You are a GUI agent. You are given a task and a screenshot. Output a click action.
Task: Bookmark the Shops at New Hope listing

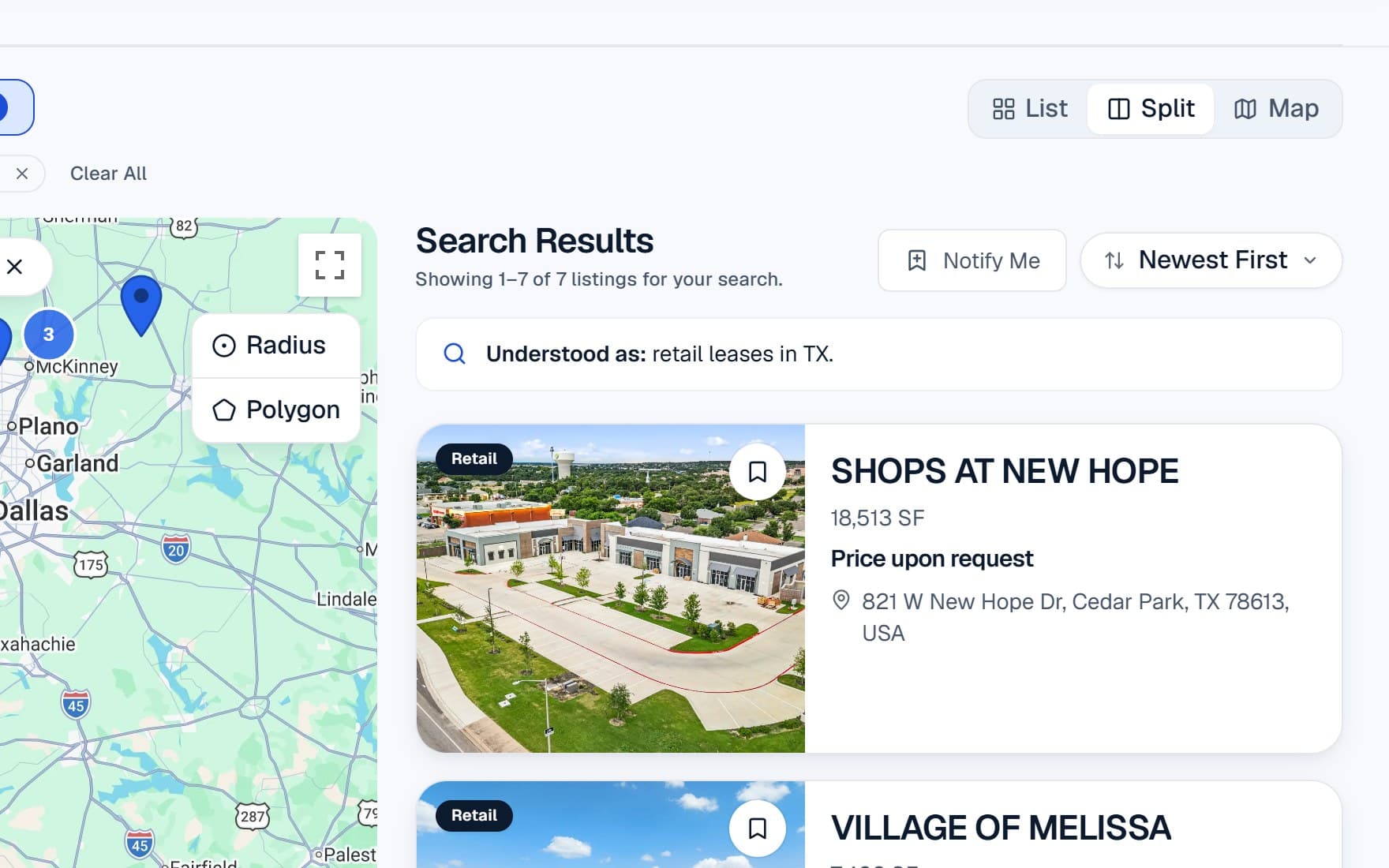(757, 472)
